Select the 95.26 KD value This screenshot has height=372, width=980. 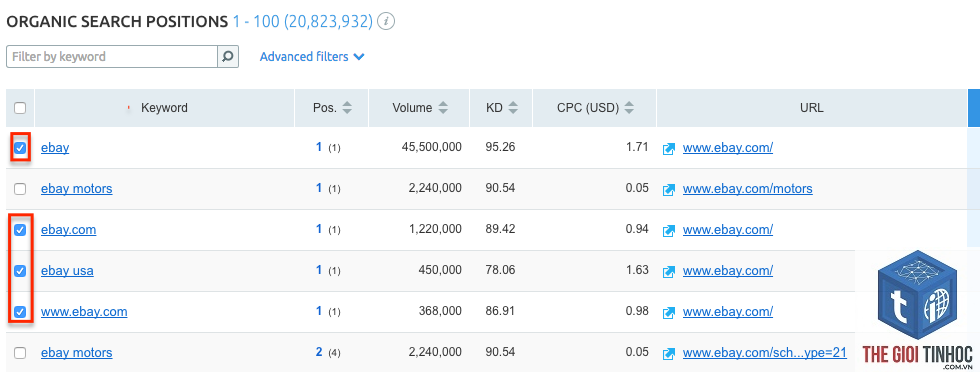tap(500, 148)
